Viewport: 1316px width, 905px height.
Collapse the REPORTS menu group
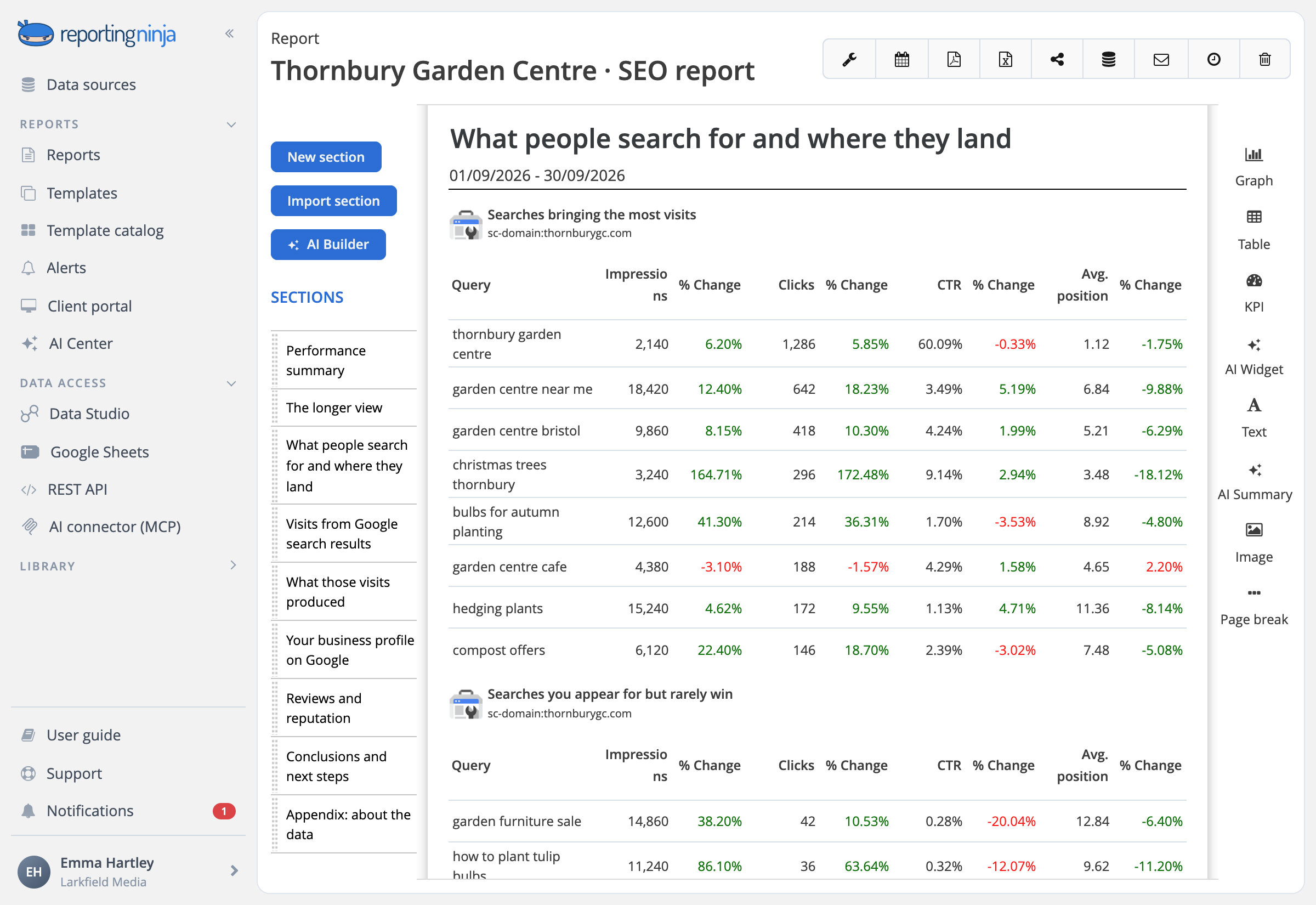231,125
